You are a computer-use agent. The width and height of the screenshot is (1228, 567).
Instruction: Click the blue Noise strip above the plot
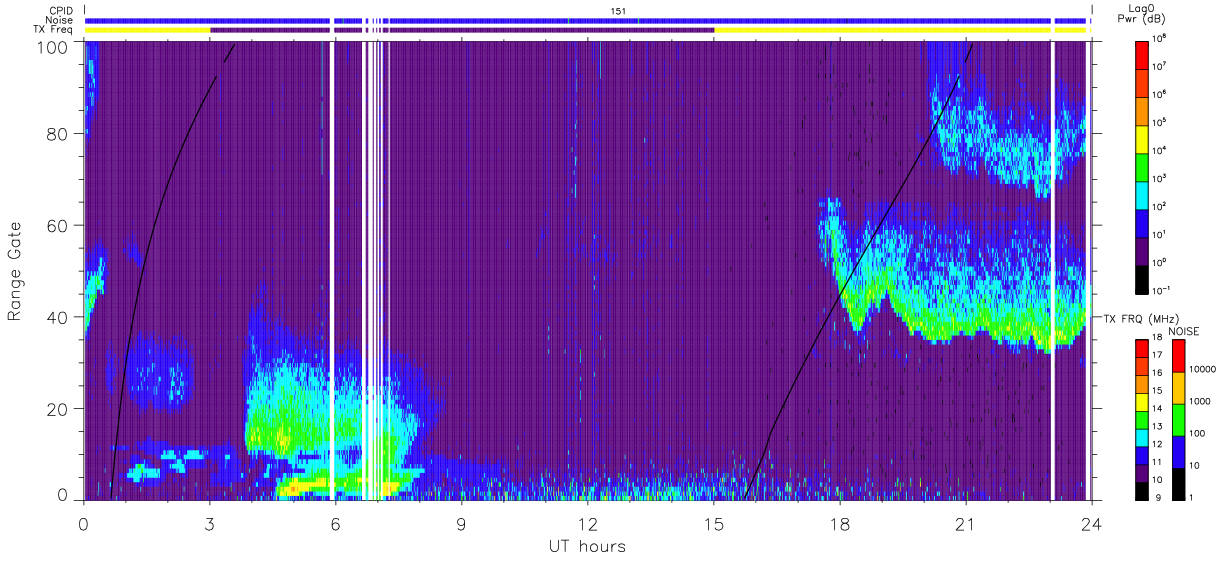click(x=587, y=20)
